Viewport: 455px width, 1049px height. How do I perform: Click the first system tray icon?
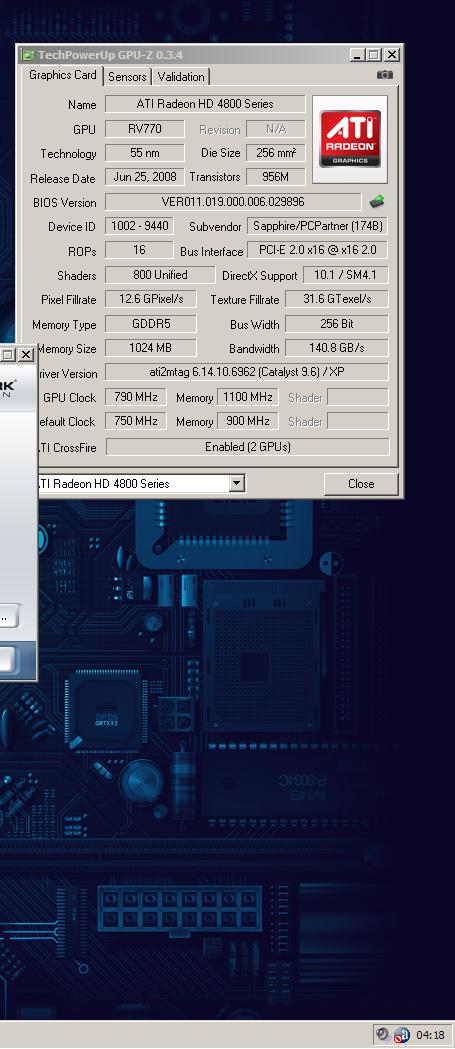(383, 1034)
